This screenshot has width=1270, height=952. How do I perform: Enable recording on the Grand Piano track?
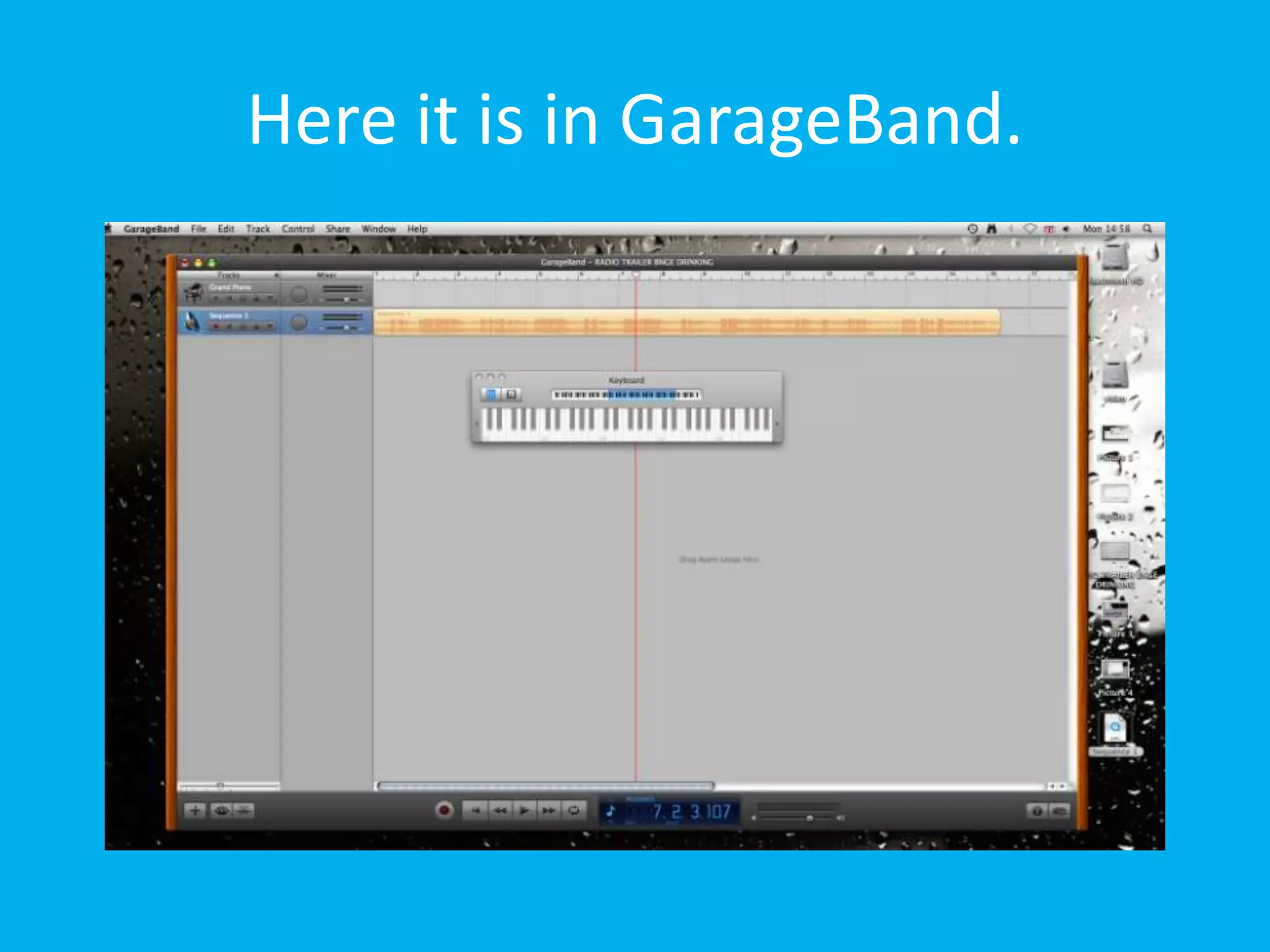point(216,299)
